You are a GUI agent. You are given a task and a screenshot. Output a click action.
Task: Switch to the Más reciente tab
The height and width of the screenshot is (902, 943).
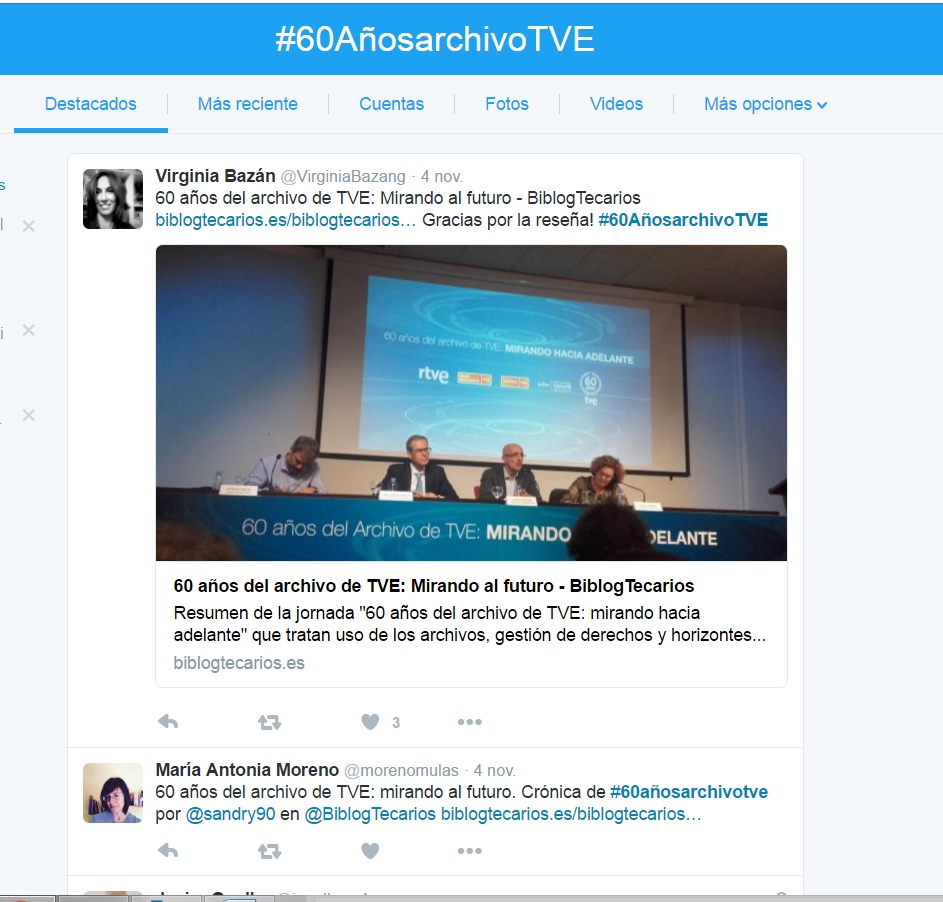(248, 104)
